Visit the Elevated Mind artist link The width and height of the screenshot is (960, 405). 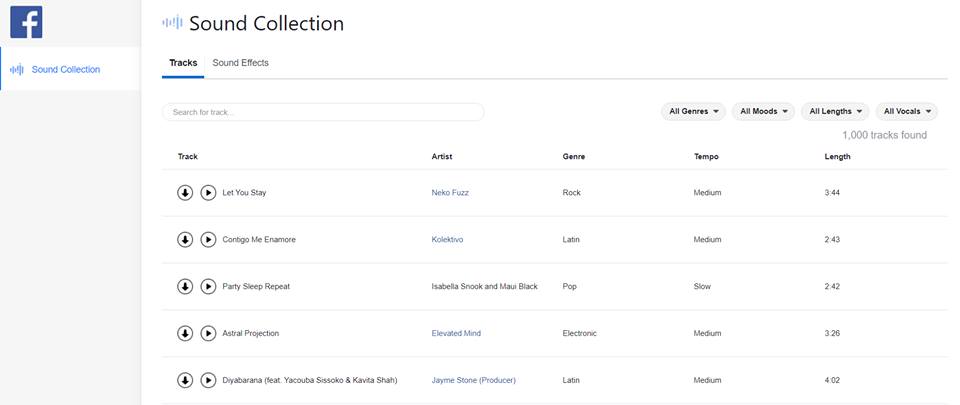coord(456,333)
